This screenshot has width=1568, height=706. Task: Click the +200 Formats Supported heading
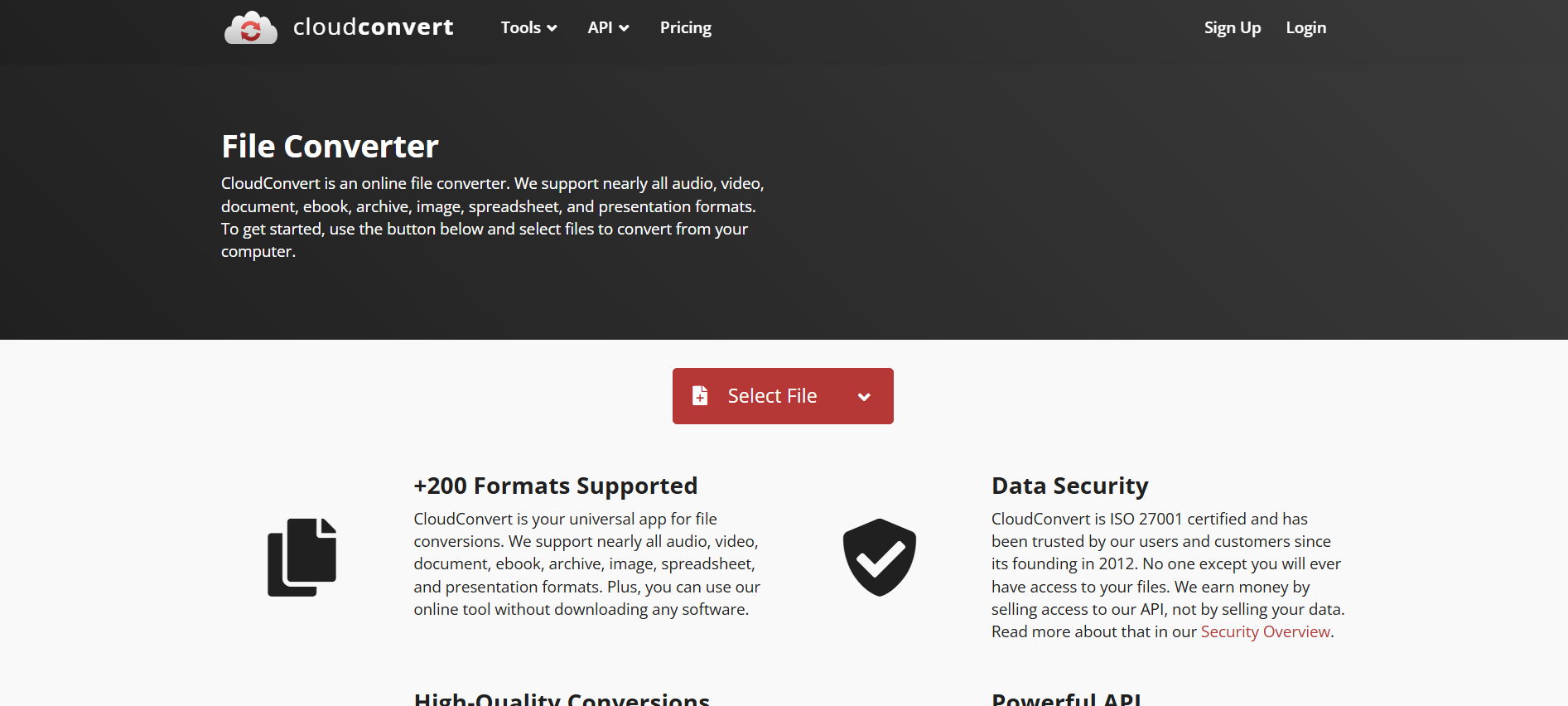556,486
